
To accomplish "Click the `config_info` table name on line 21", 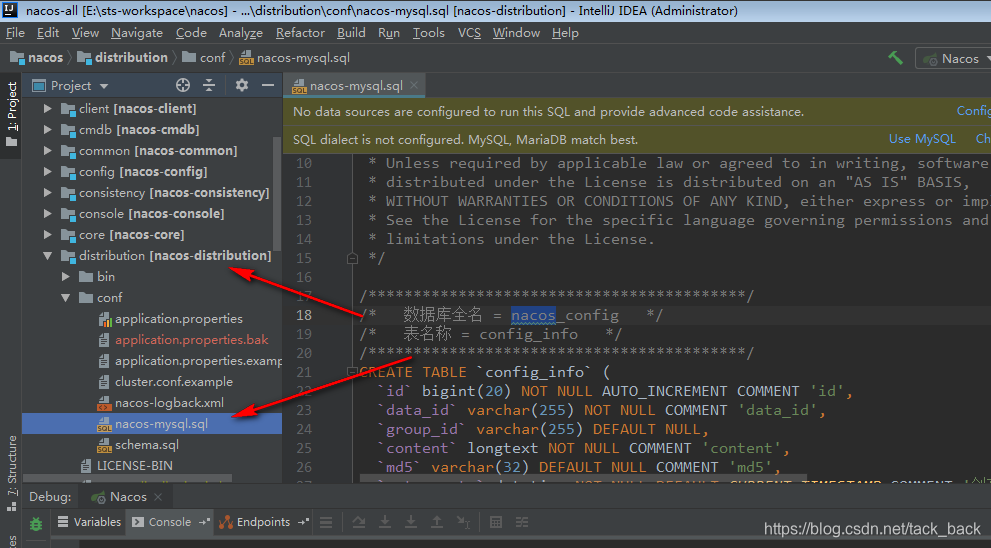I will click(x=535, y=372).
